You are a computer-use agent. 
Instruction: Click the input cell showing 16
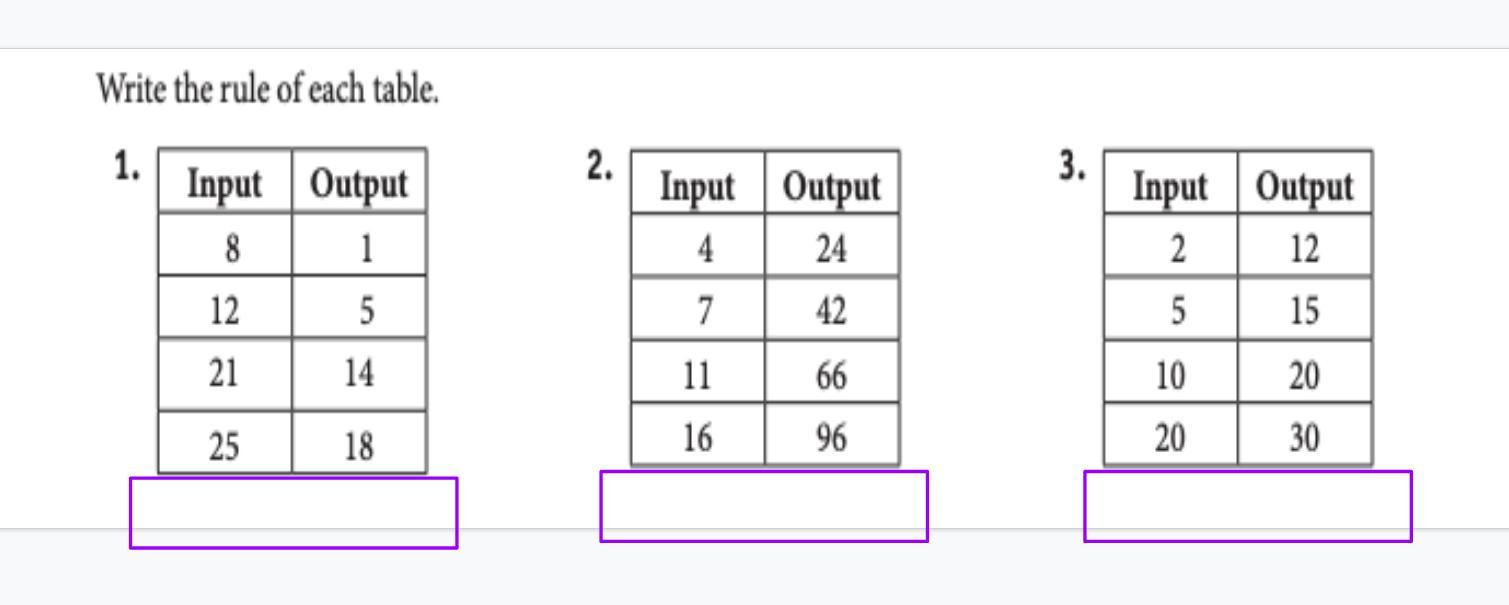[698, 435]
